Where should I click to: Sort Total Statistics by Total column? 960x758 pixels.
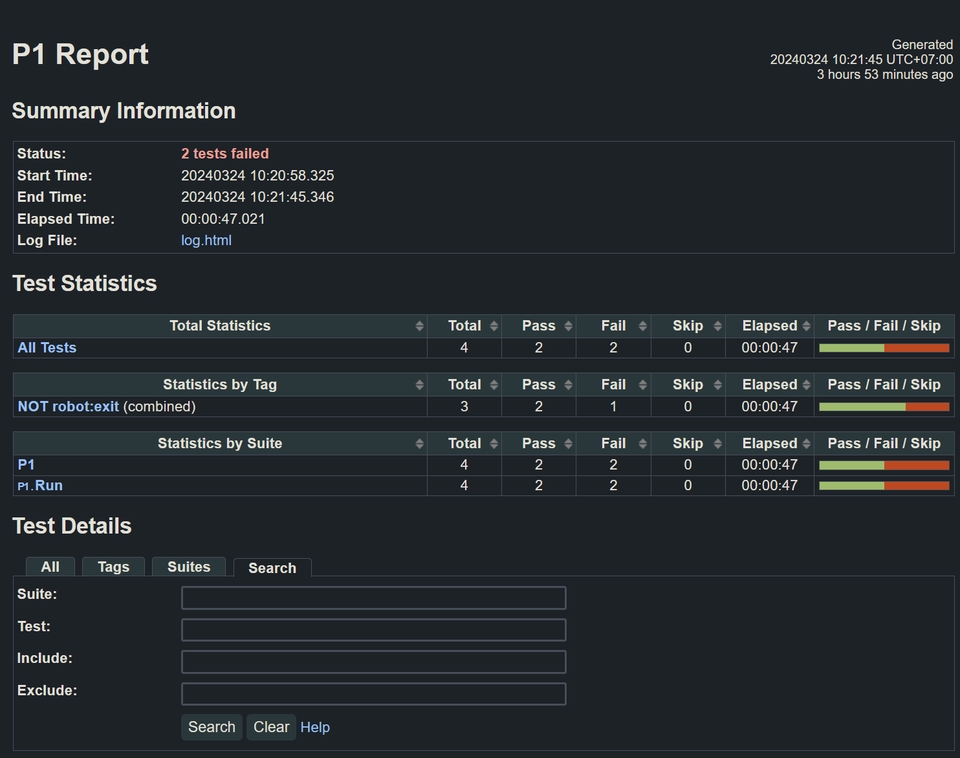464,326
